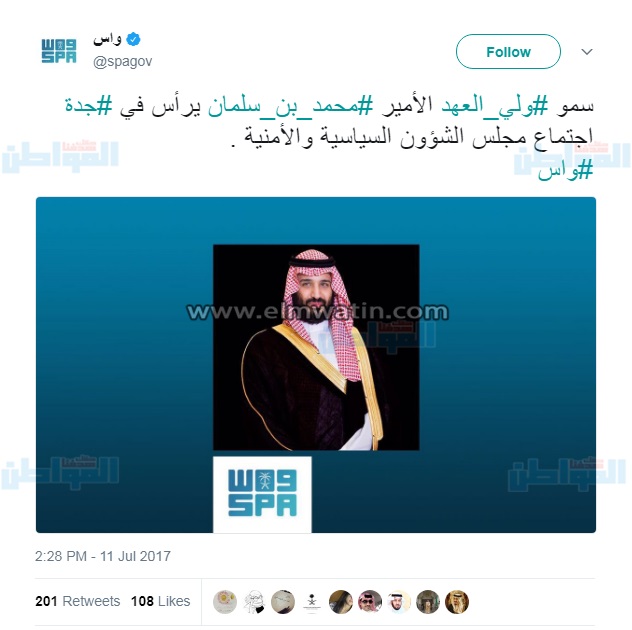Click the SPA profile avatar logo

coord(59,51)
